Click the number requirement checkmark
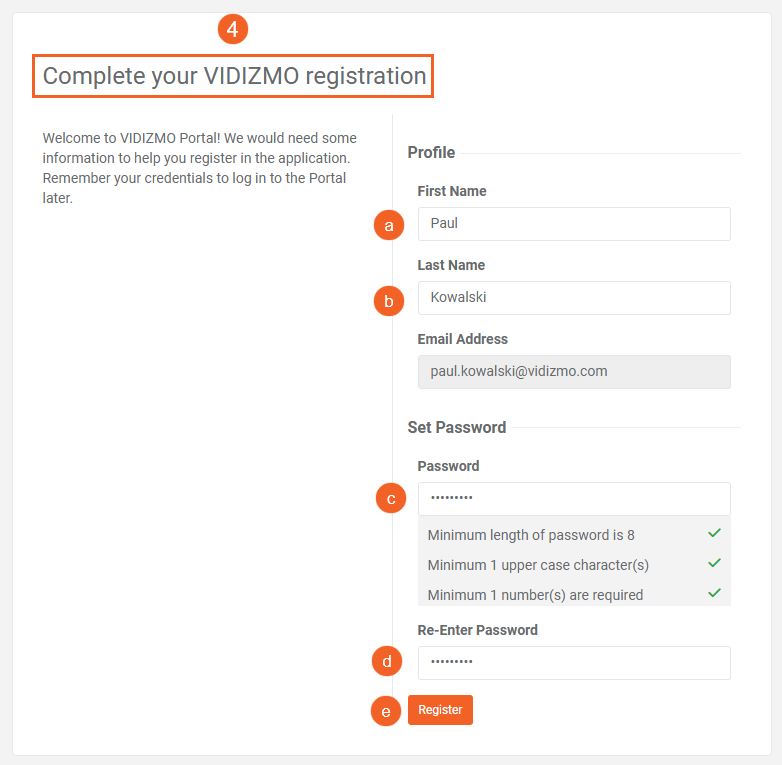782x765 pixels. pos(714,594)
